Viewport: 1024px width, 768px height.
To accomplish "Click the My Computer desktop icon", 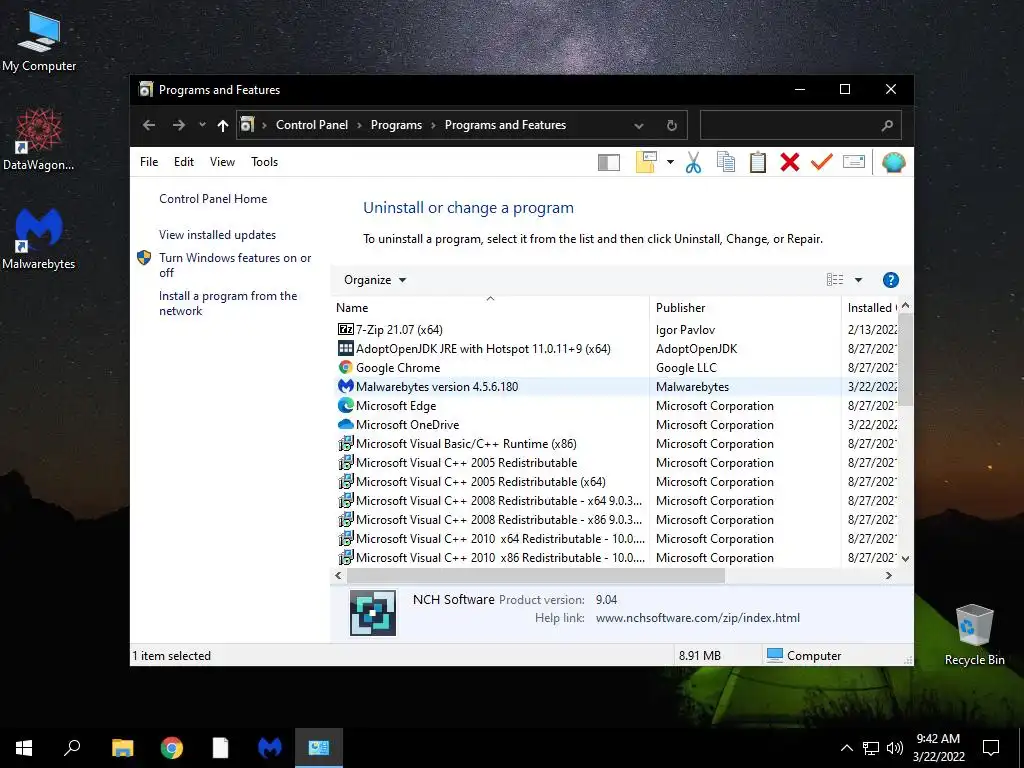I will tap(39, 41).
